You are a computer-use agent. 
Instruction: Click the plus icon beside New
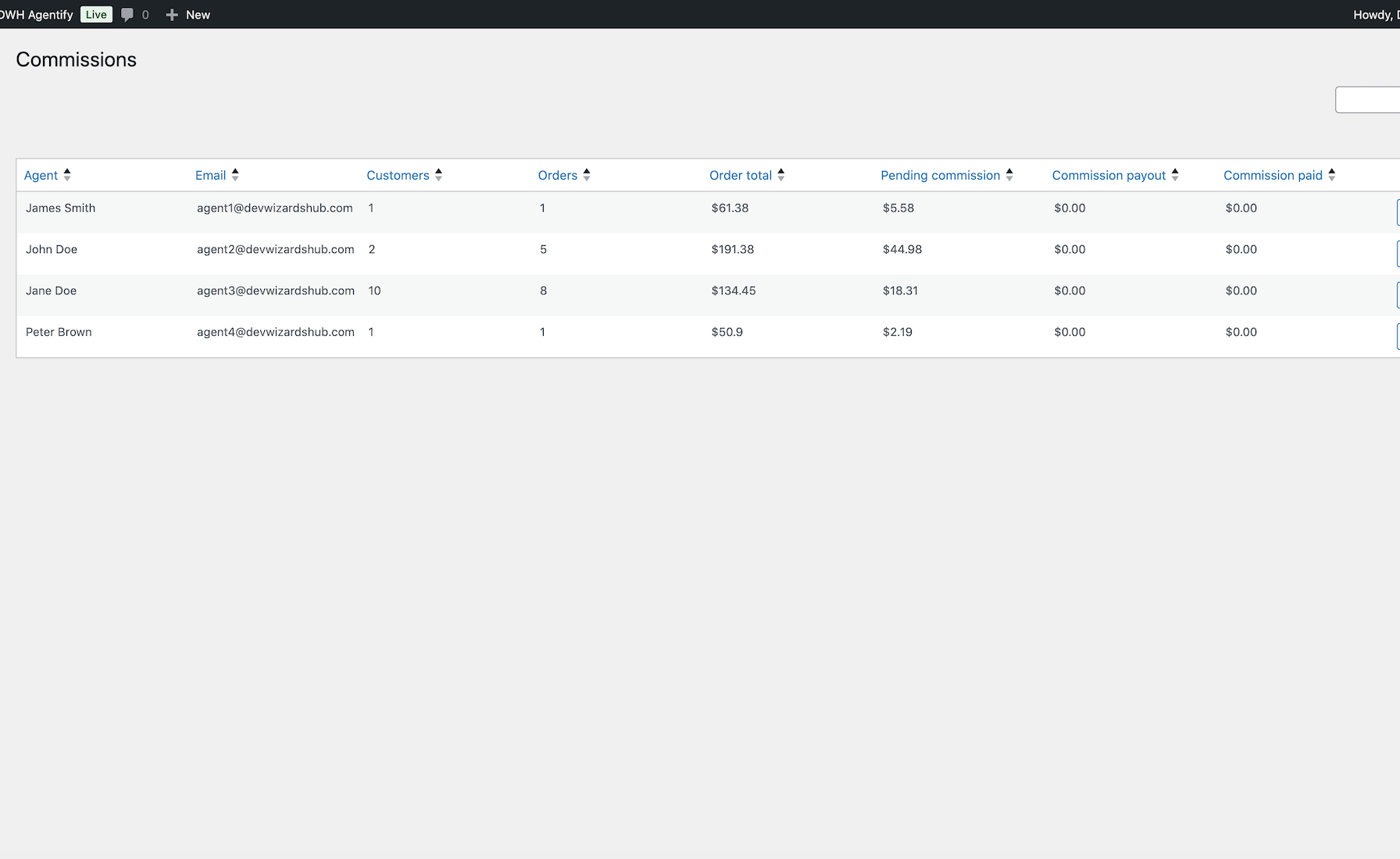[172, 15]
